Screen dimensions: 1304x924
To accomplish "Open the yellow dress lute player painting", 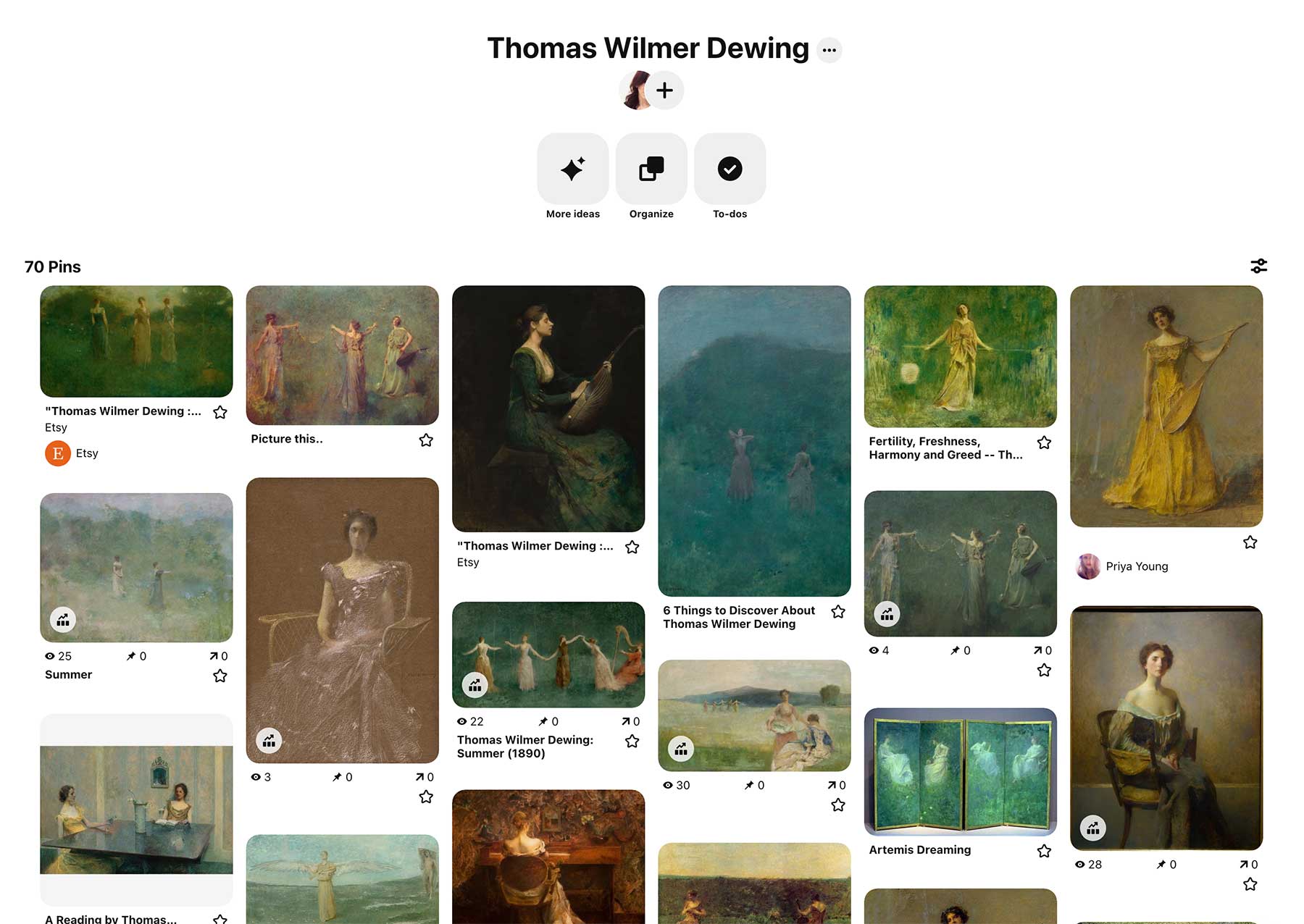I will (1166, 406).
